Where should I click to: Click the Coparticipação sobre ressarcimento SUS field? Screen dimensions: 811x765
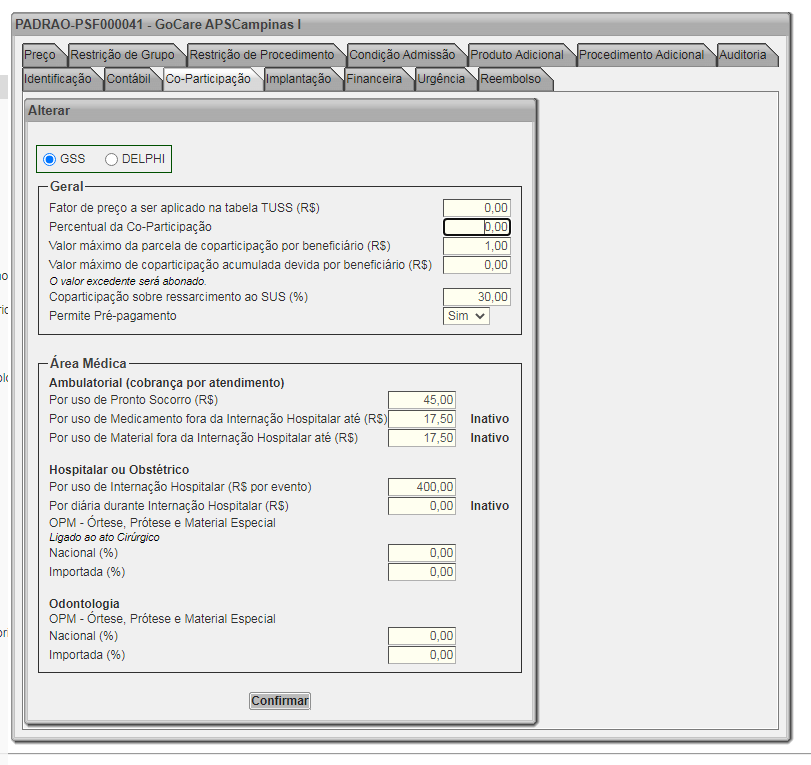477,297
